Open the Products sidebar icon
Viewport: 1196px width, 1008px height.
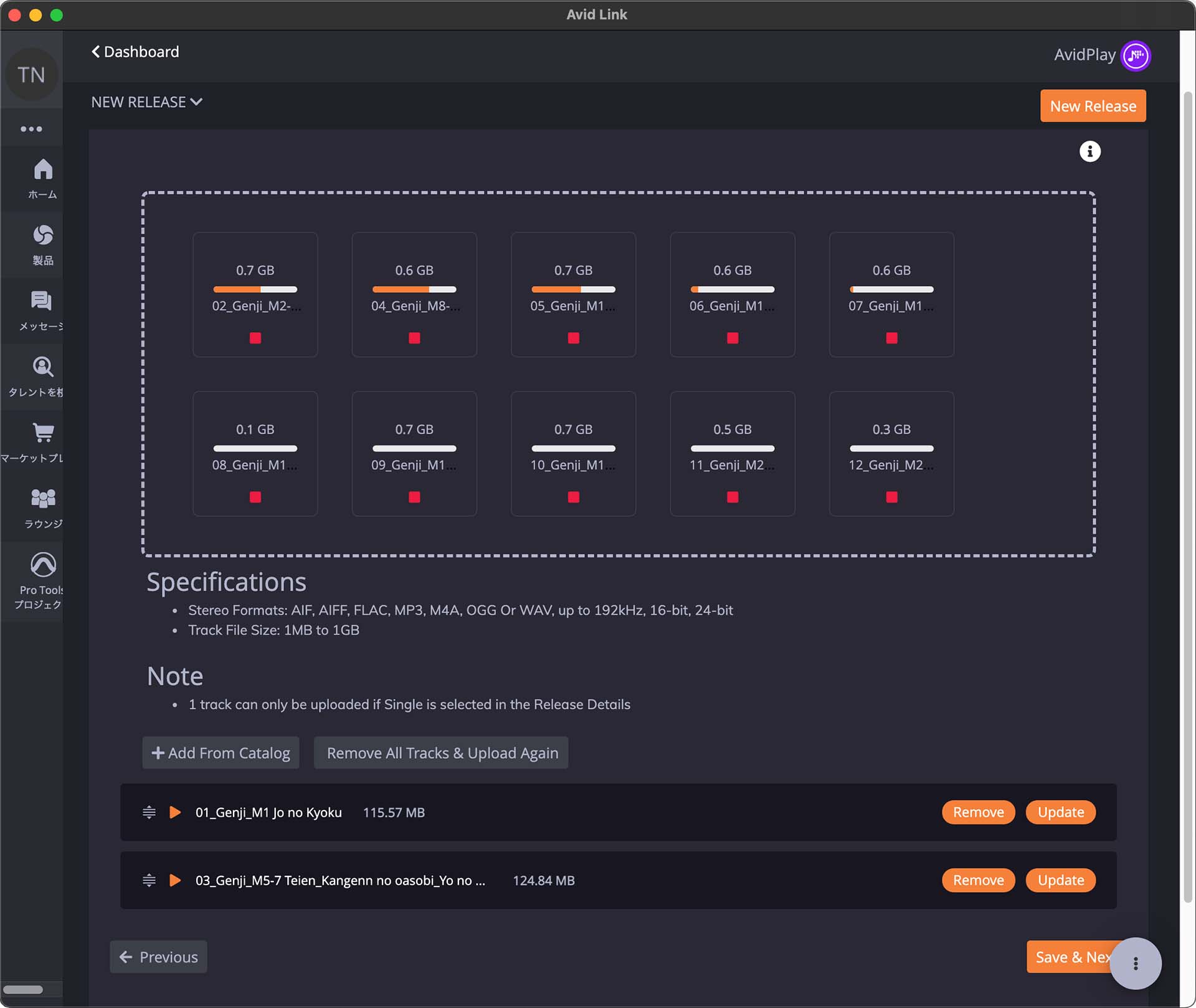(x=42, y=235)
